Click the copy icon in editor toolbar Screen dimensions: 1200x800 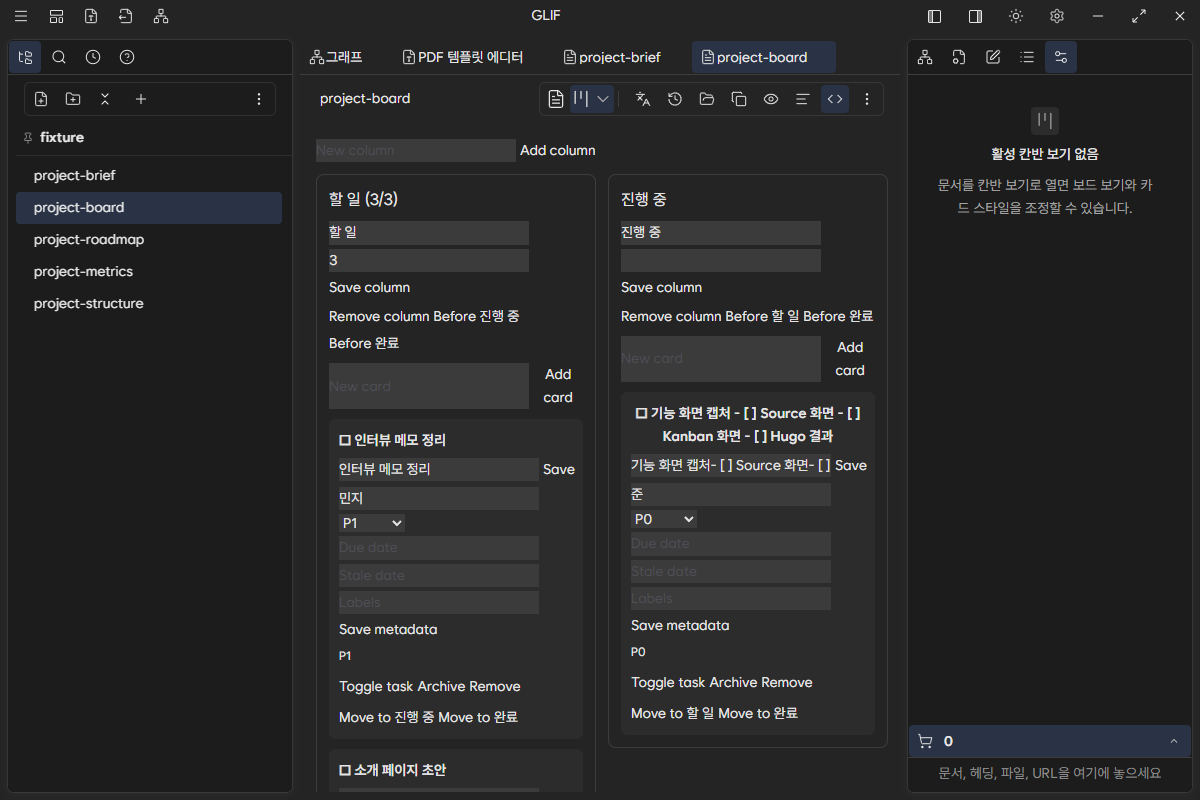coord(739,99)
